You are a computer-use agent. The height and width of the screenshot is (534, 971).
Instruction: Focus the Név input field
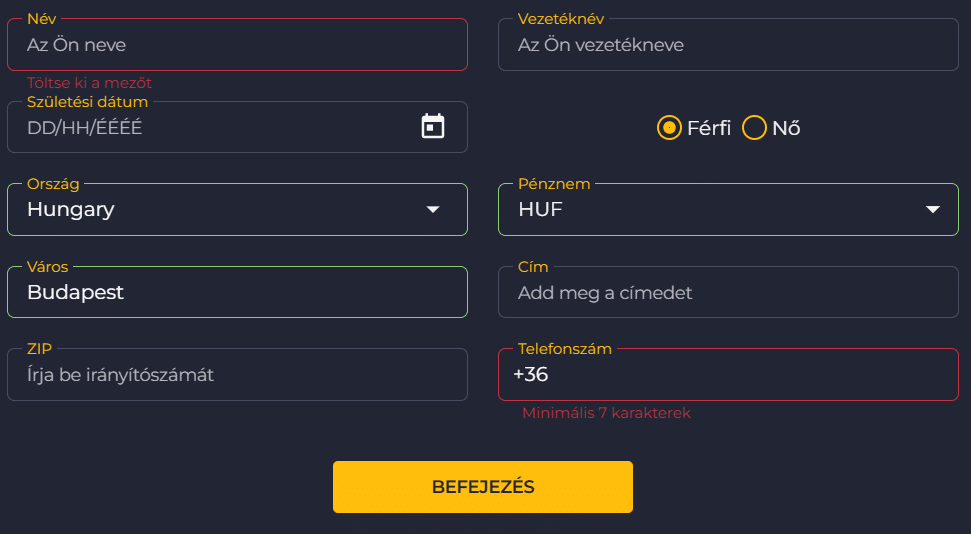(x=237, y=45)
